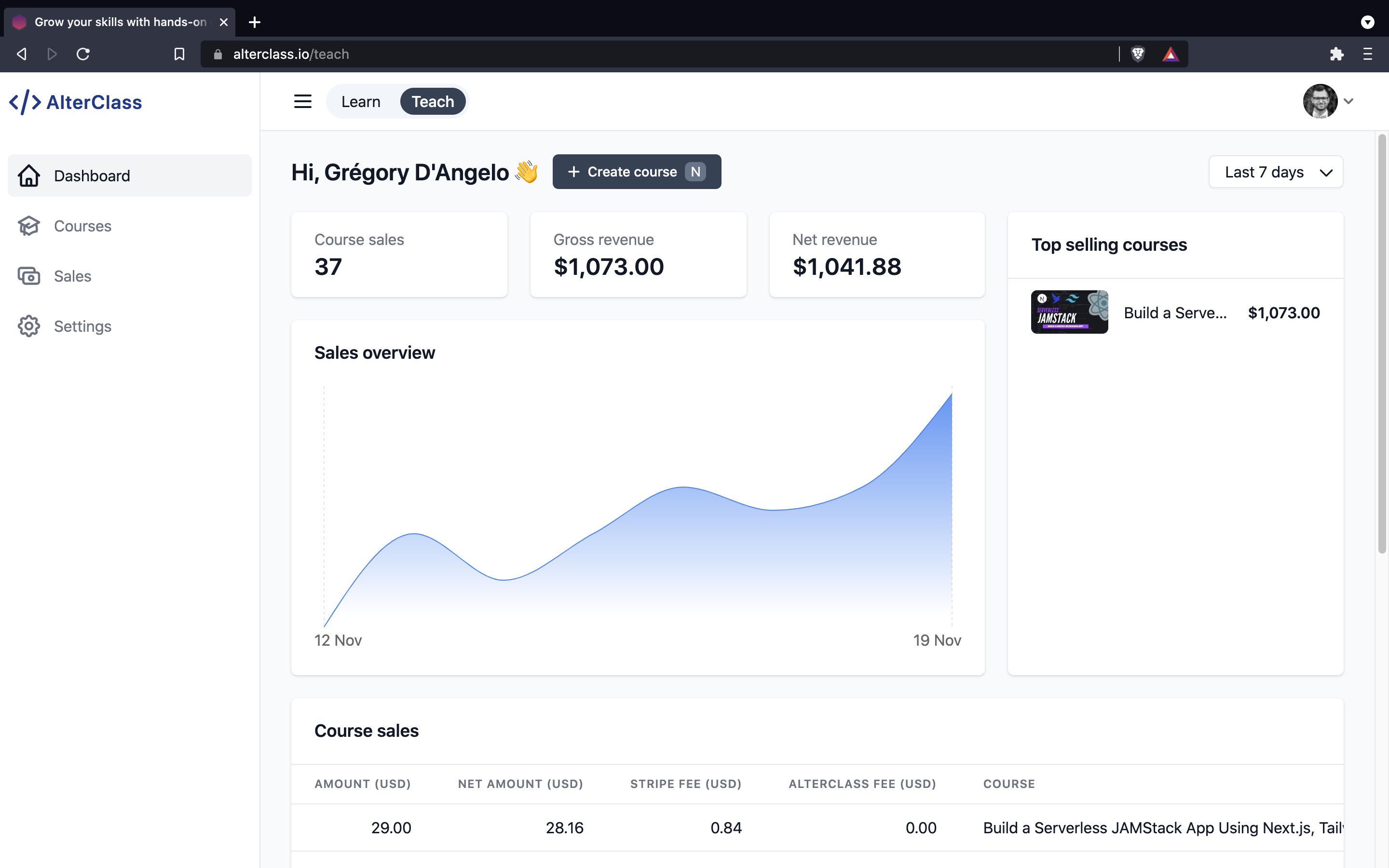Expand the Last 7 days dropdown
This screenshot has width=1389, height=868.
click(x=1275, y=172)
